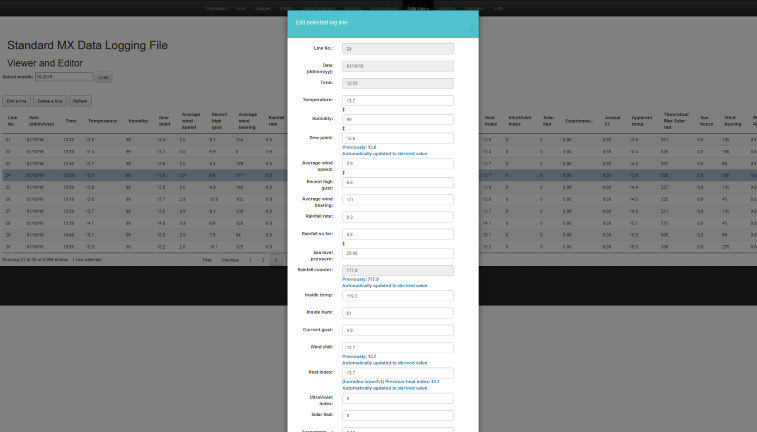The width and height of the screenshot is (757, 432).
Task: Click the Refresh button above the table
Action: pyautogui.click(x=81, y=101)
